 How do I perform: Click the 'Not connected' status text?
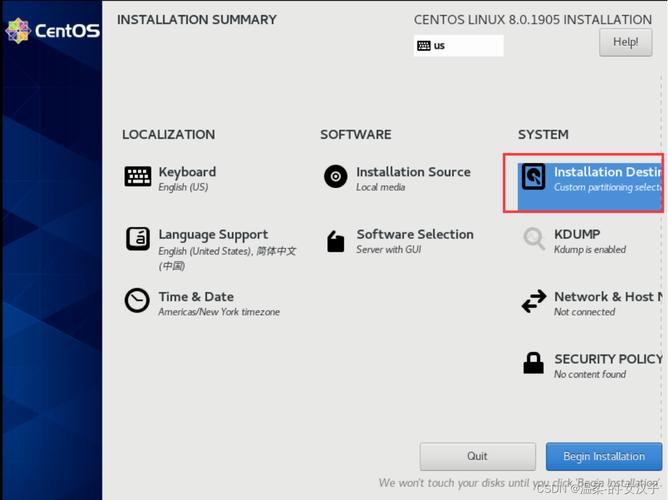(584, 312)
